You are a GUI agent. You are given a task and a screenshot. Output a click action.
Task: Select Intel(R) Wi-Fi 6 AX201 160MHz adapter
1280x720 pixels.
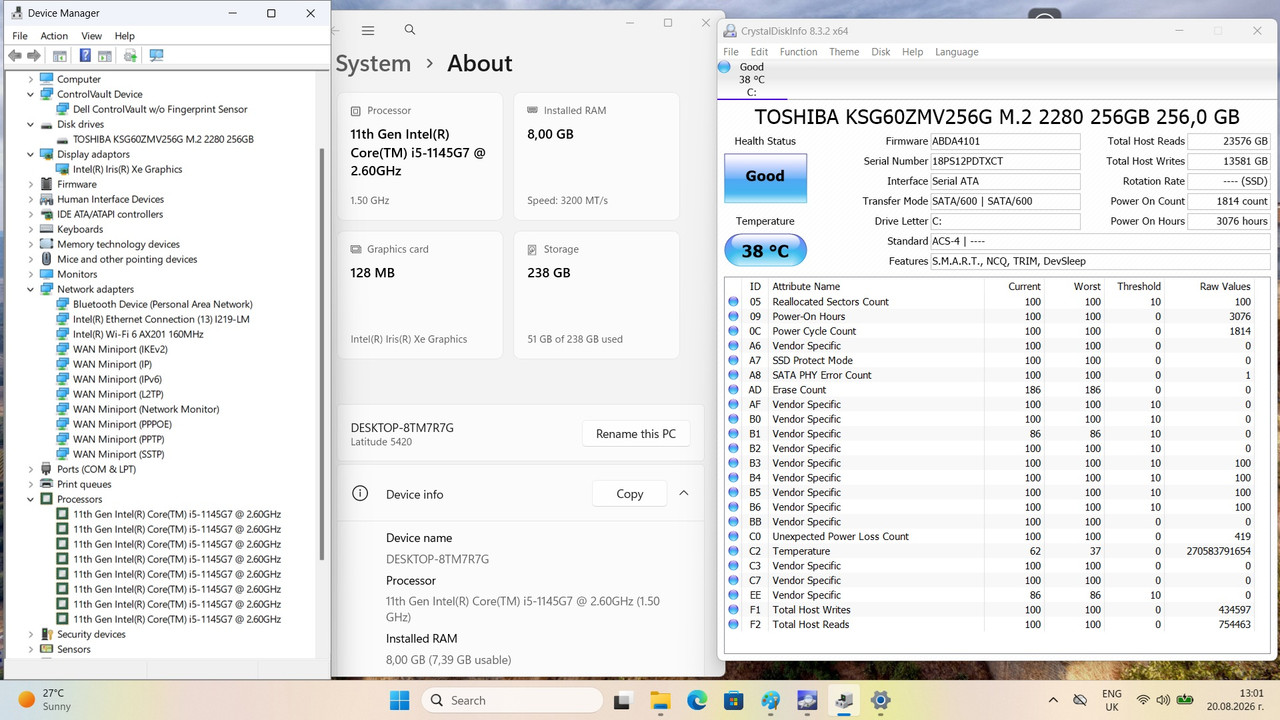pos(138,334)
